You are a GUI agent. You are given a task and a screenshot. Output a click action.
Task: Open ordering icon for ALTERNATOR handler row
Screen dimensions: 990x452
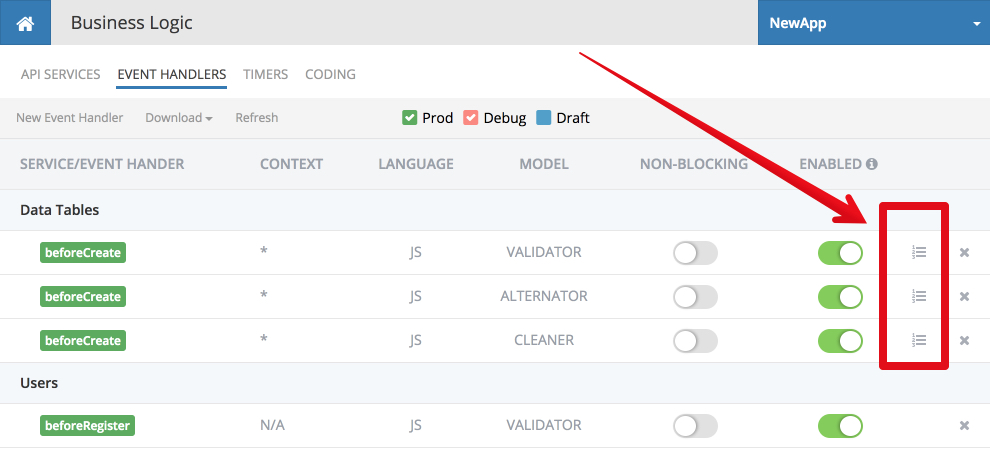coord(919,296)
